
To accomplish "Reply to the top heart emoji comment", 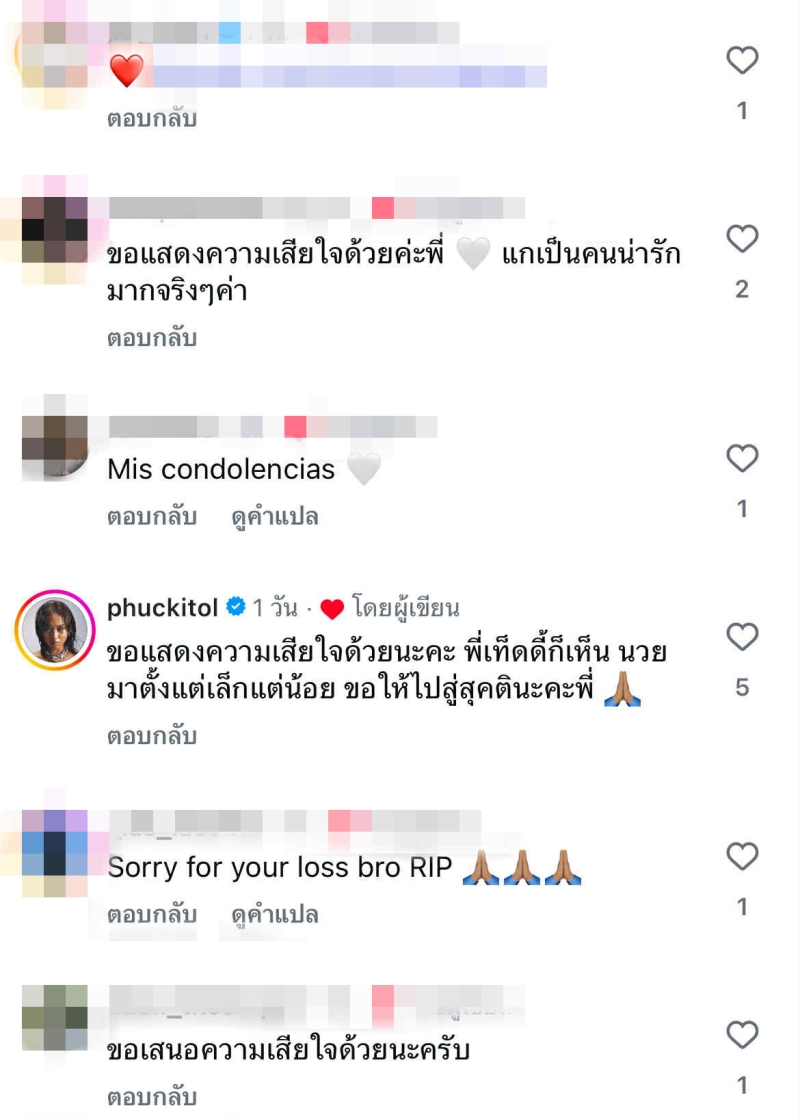I will pyautogui.click(x=152, y=118).
